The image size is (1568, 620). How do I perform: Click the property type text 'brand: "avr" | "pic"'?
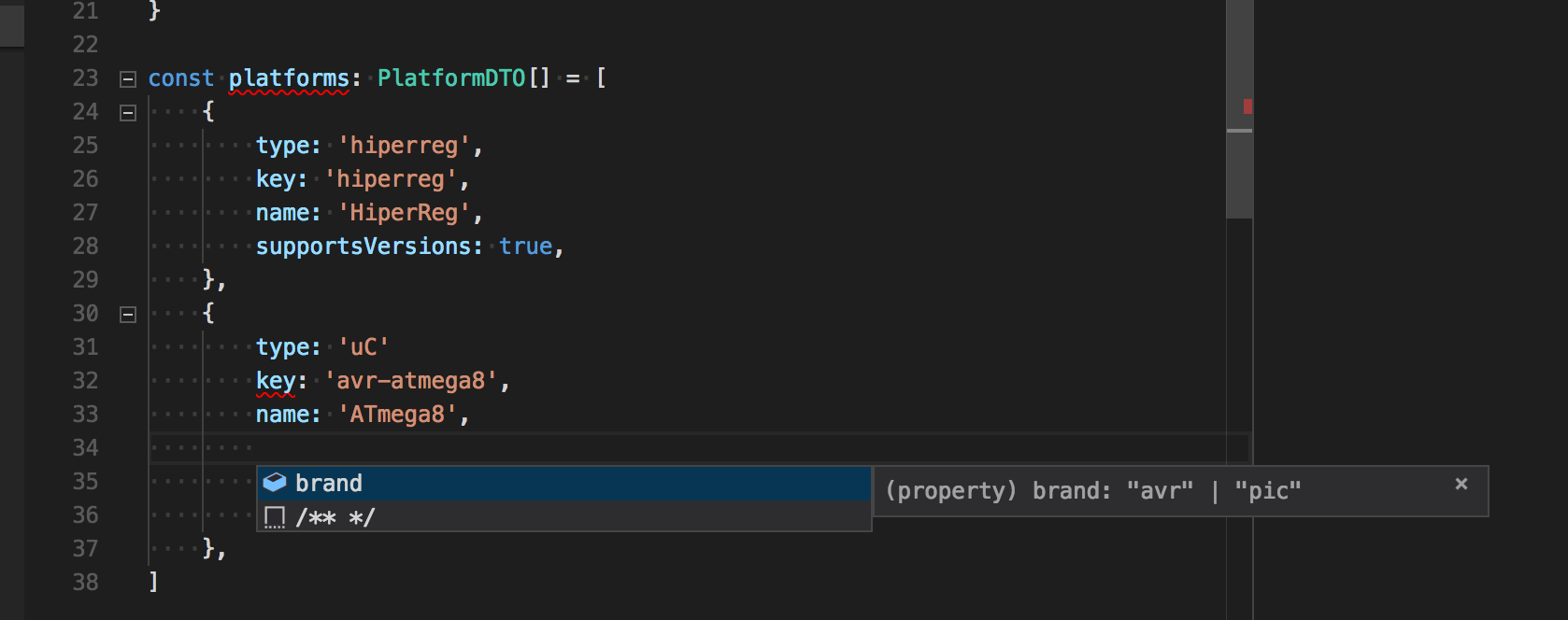1166,491
